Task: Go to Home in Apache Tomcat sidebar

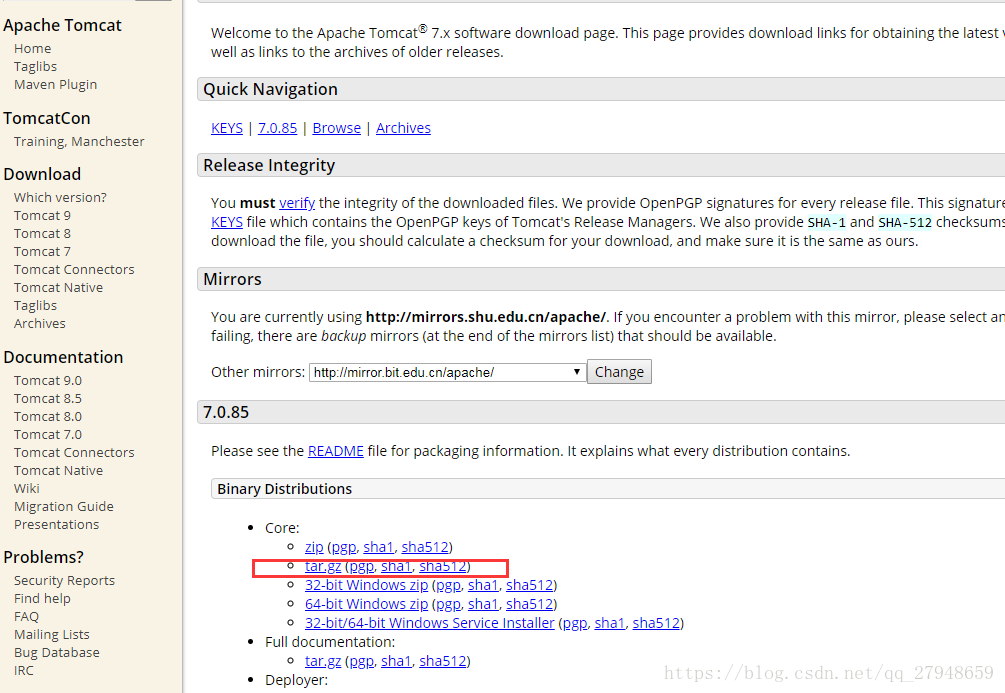Action: [33, 49]
